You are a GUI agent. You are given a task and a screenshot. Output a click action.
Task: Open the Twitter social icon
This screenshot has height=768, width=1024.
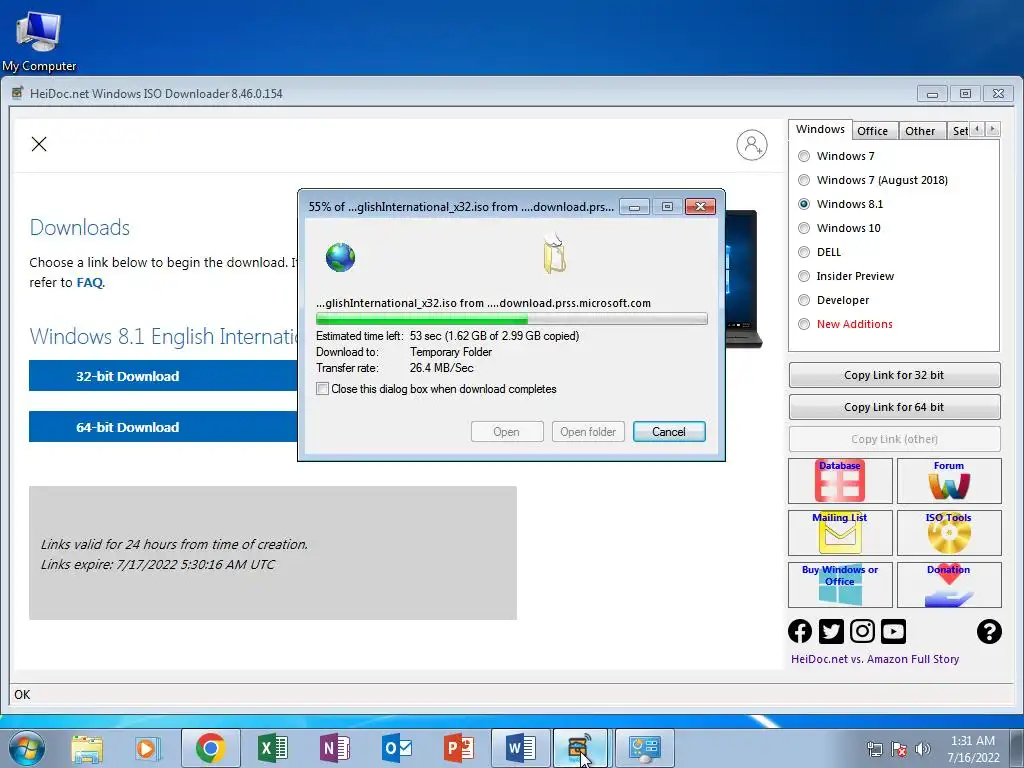tap(831, 632)
